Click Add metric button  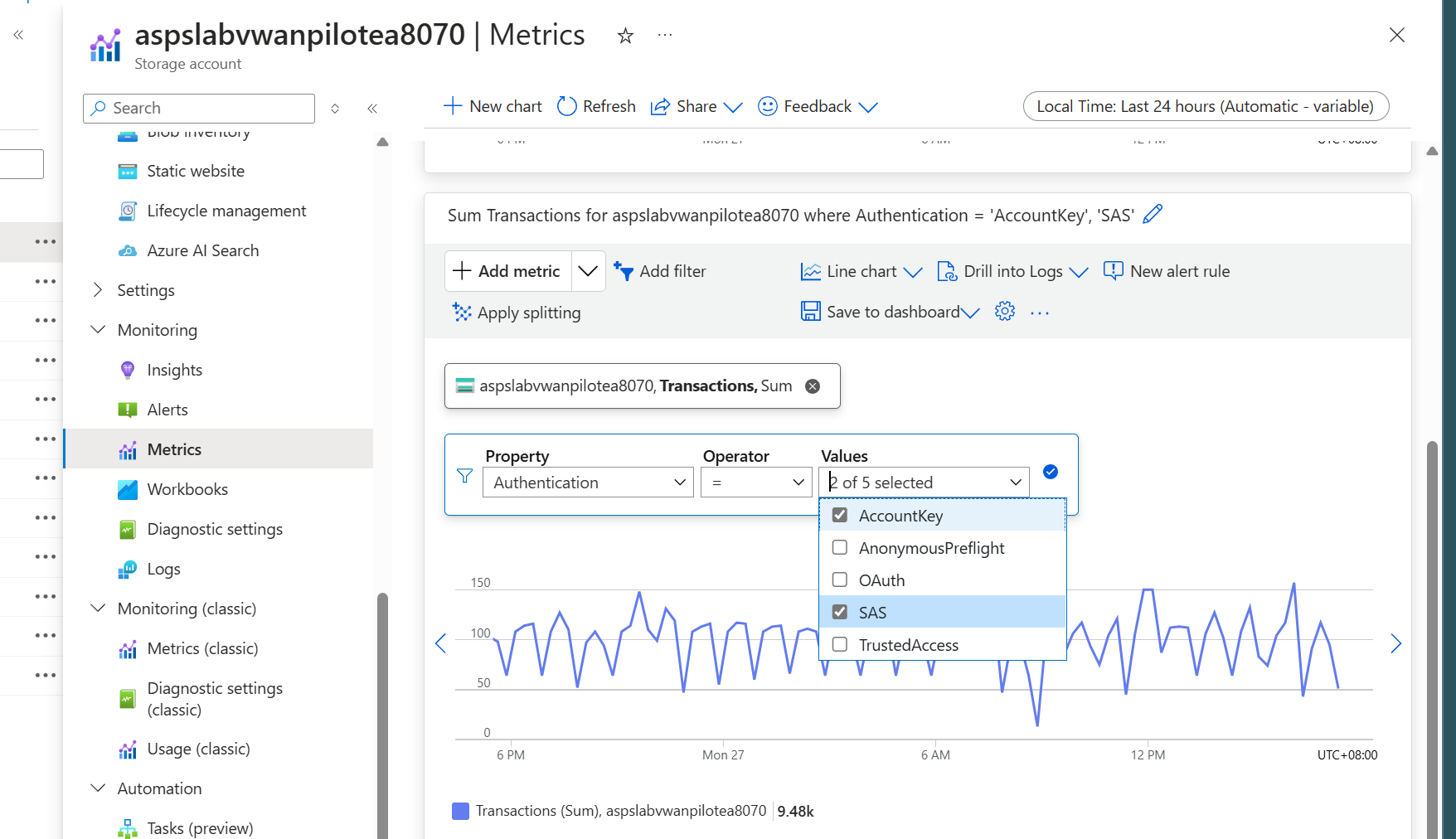(508, 271)
